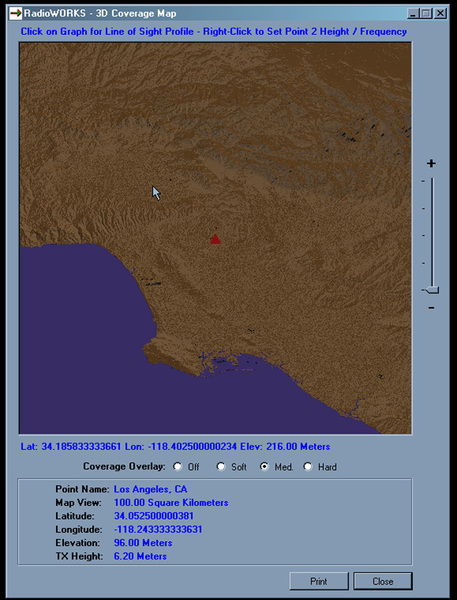Click the minus sign below zoom slider
457x600 pixels.
point(431,308)
